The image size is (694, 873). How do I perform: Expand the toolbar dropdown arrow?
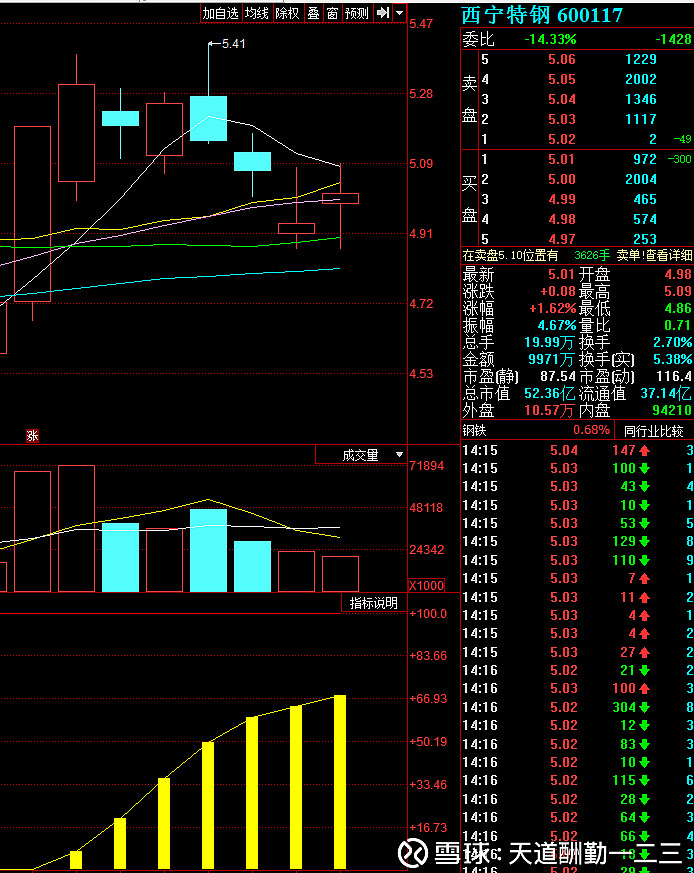(x=400, y=13)
